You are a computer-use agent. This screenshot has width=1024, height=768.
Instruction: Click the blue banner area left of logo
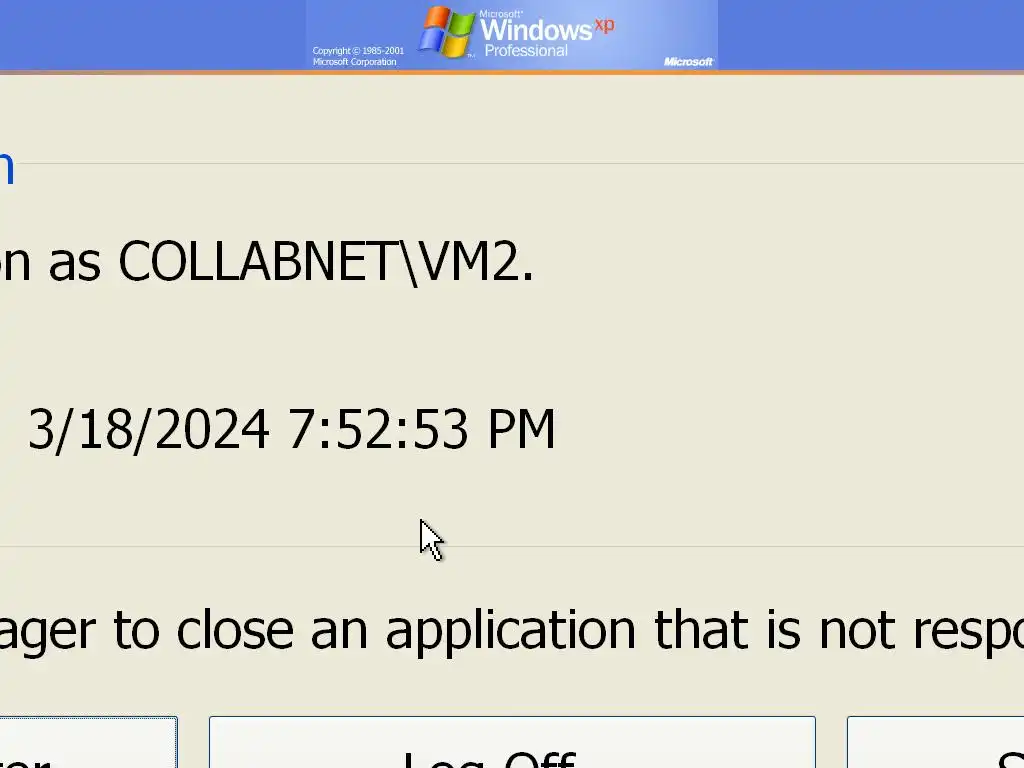tap(153, 35)
